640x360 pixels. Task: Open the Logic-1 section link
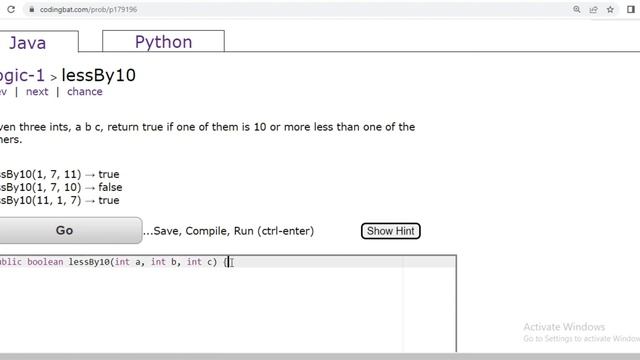(x=22, y=76)
